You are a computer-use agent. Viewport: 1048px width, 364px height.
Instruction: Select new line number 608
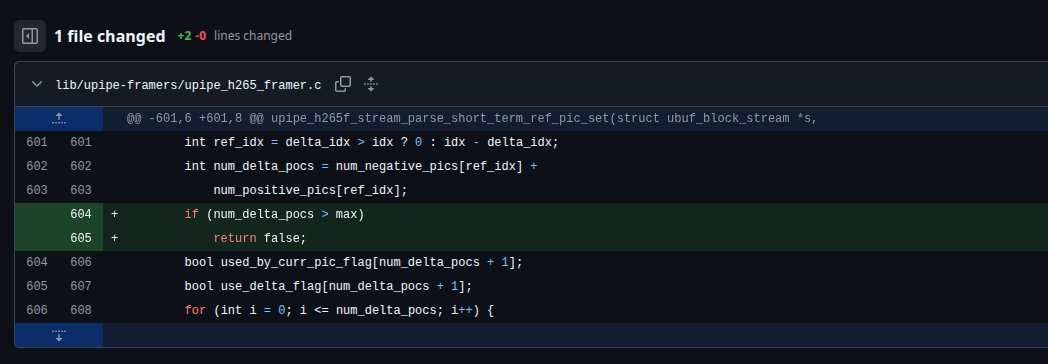[x=80, y=311]
